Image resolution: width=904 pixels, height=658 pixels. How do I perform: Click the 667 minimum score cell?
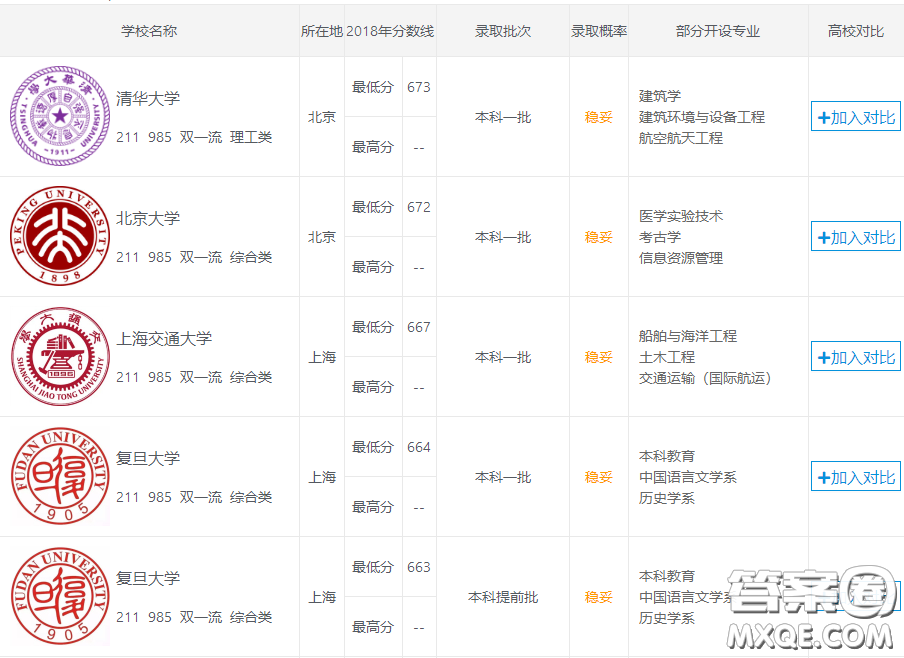coord(419,327)
